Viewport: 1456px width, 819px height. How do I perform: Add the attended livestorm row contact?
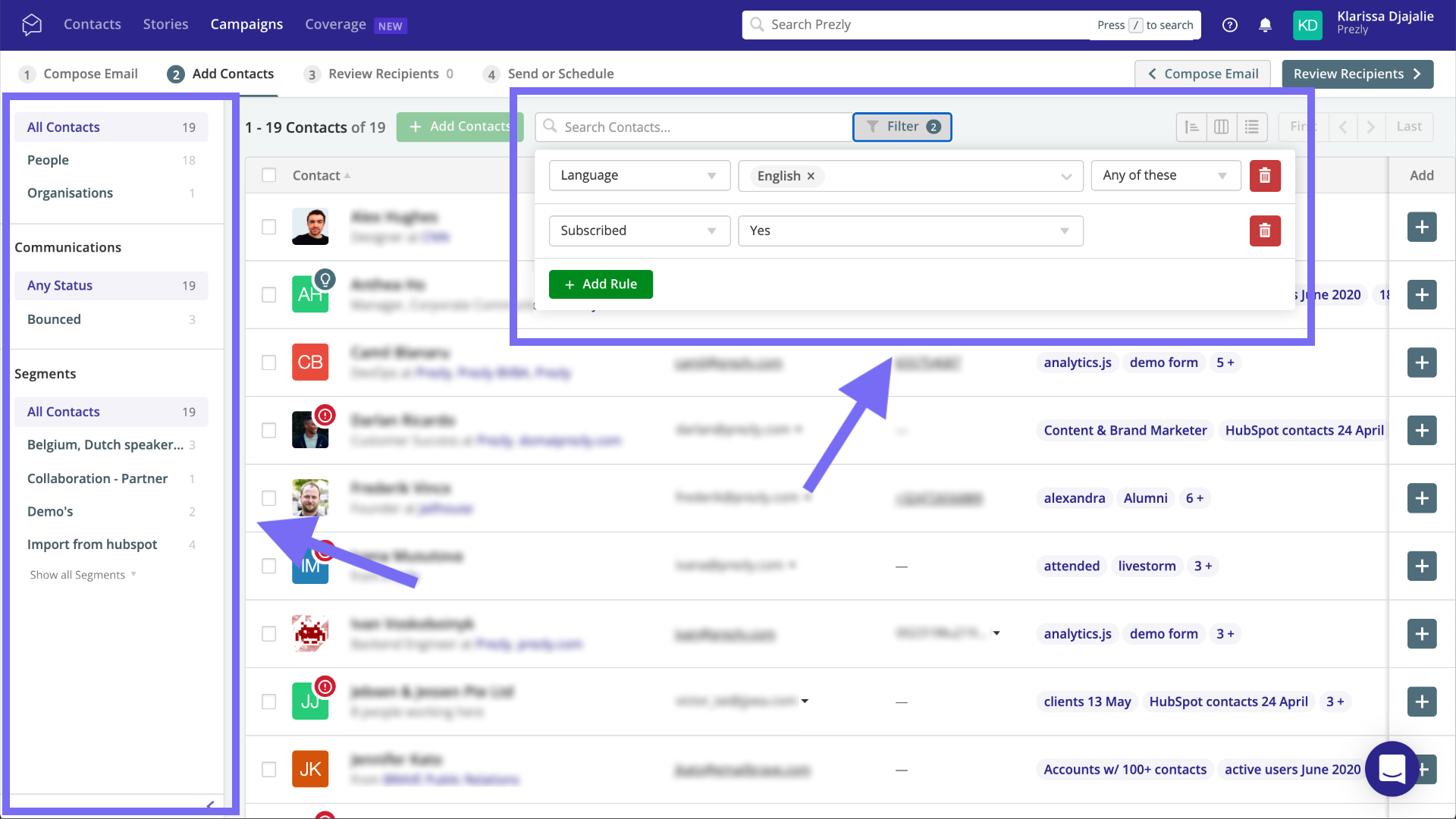tap(1422, 566)
